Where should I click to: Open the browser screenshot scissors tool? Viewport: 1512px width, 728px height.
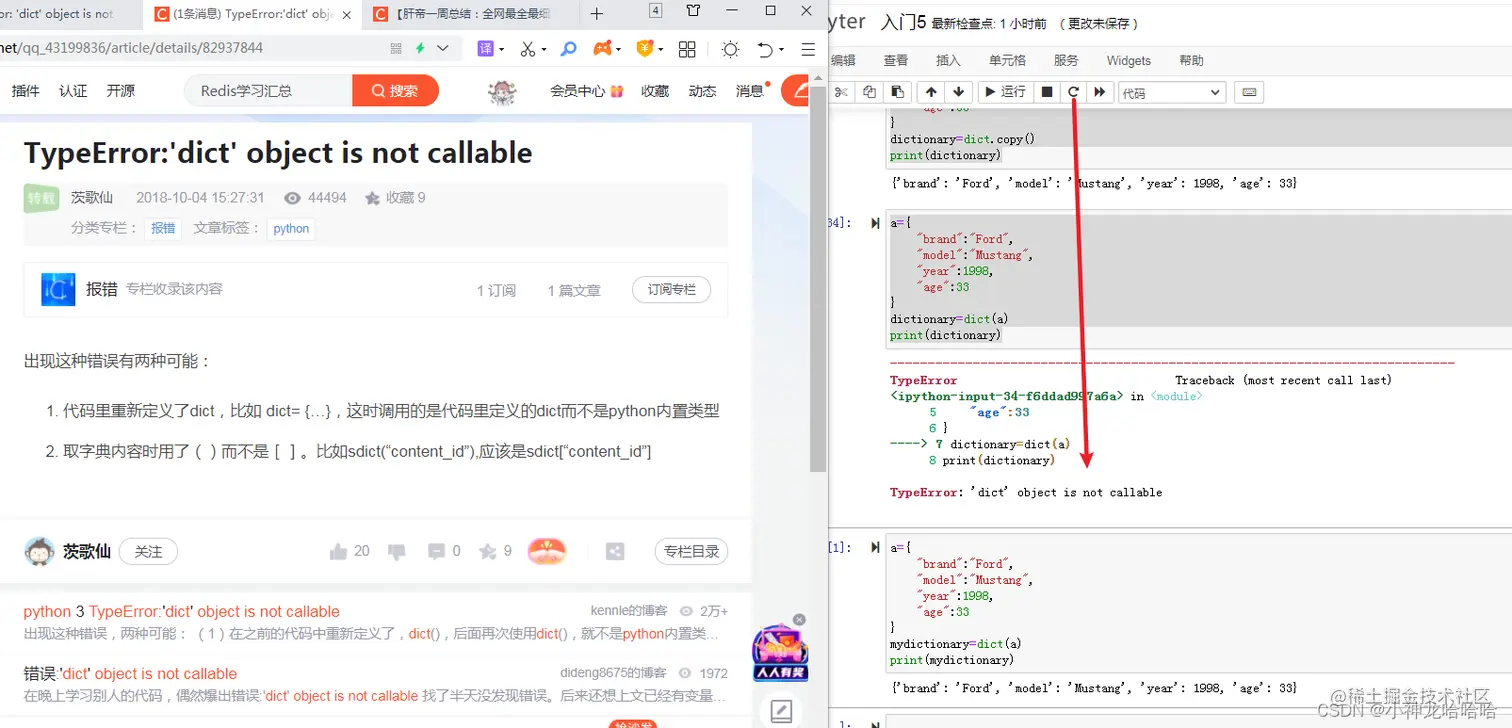pyautogui.click(x=527, y=48)
